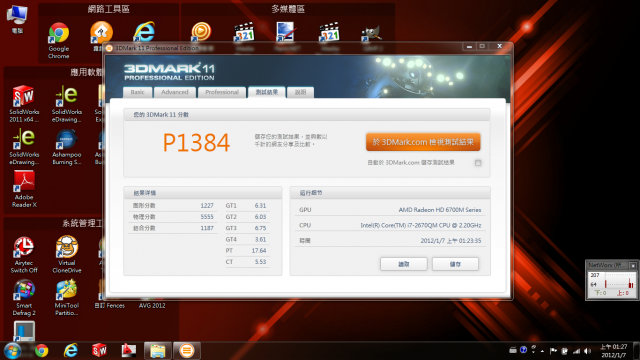
Task: Click the physics score value 5555
Action: coord(207,217)
